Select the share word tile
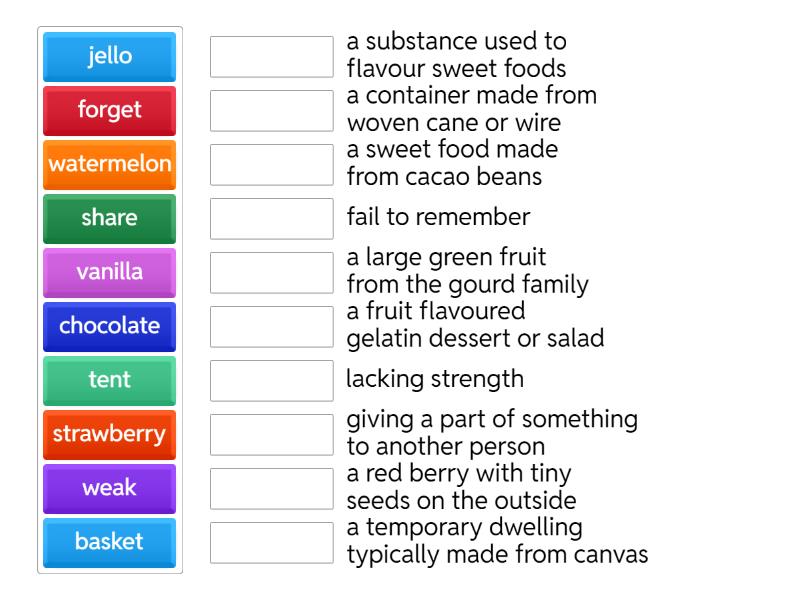800x600 pixels. 108,219
